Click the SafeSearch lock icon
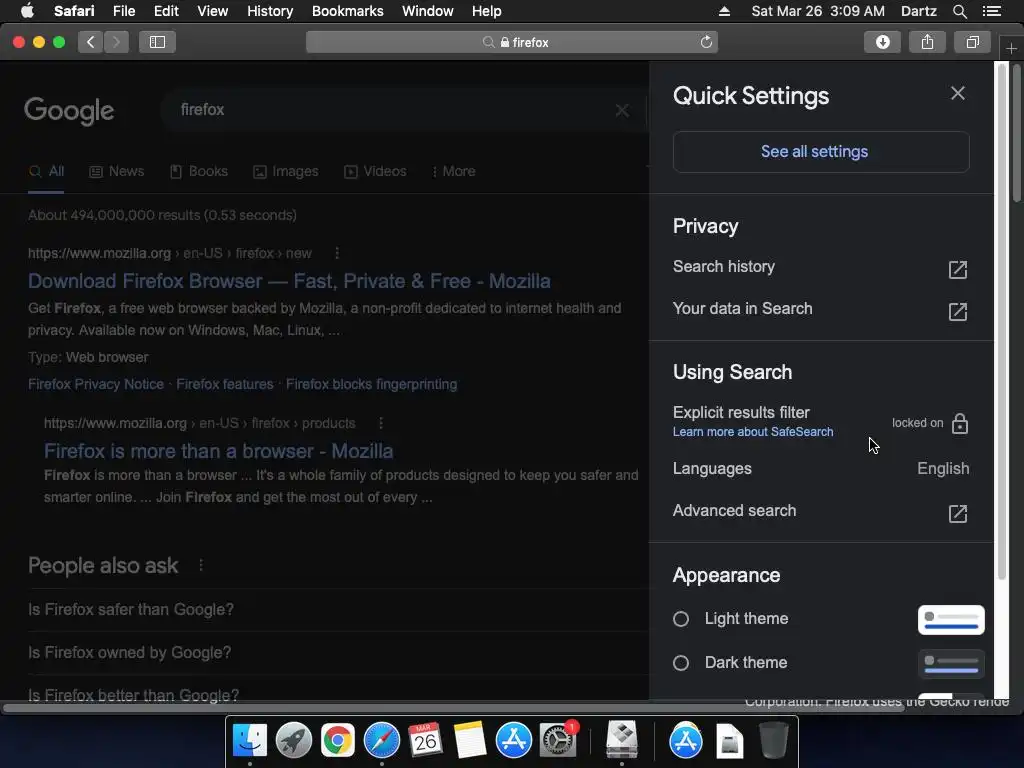 pos(959,424)
